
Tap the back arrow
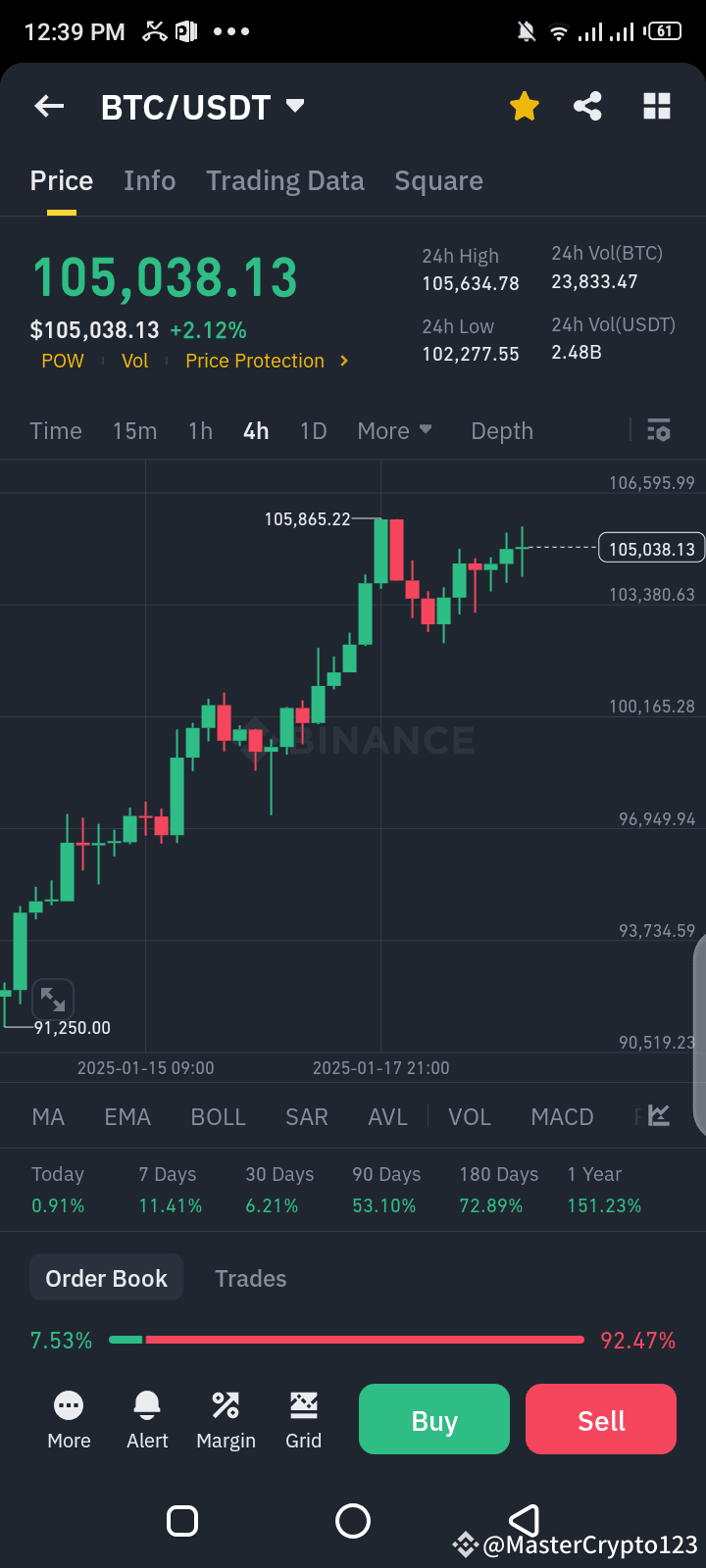point(48,106)
